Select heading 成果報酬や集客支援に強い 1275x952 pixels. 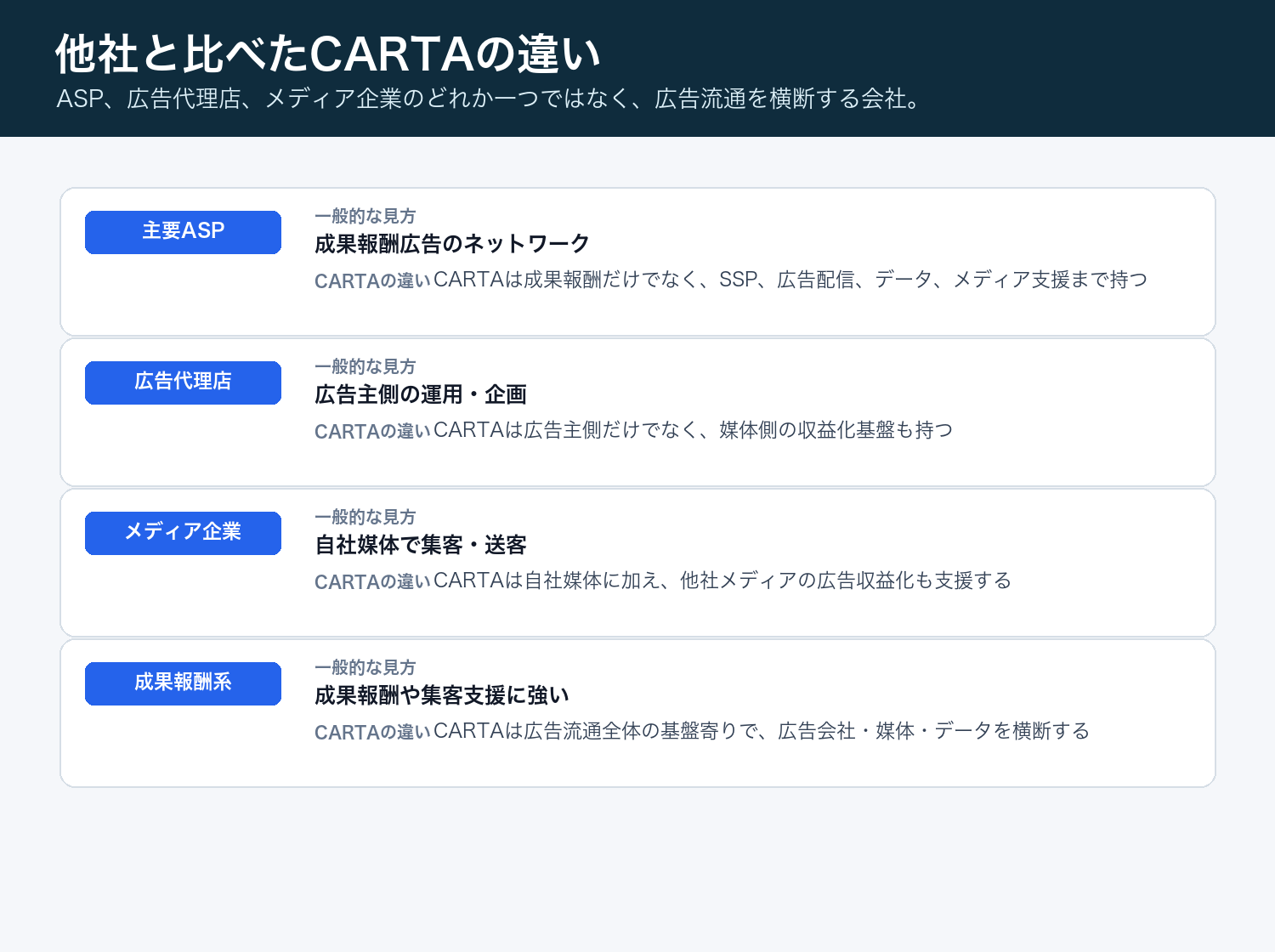pos(442,695)
